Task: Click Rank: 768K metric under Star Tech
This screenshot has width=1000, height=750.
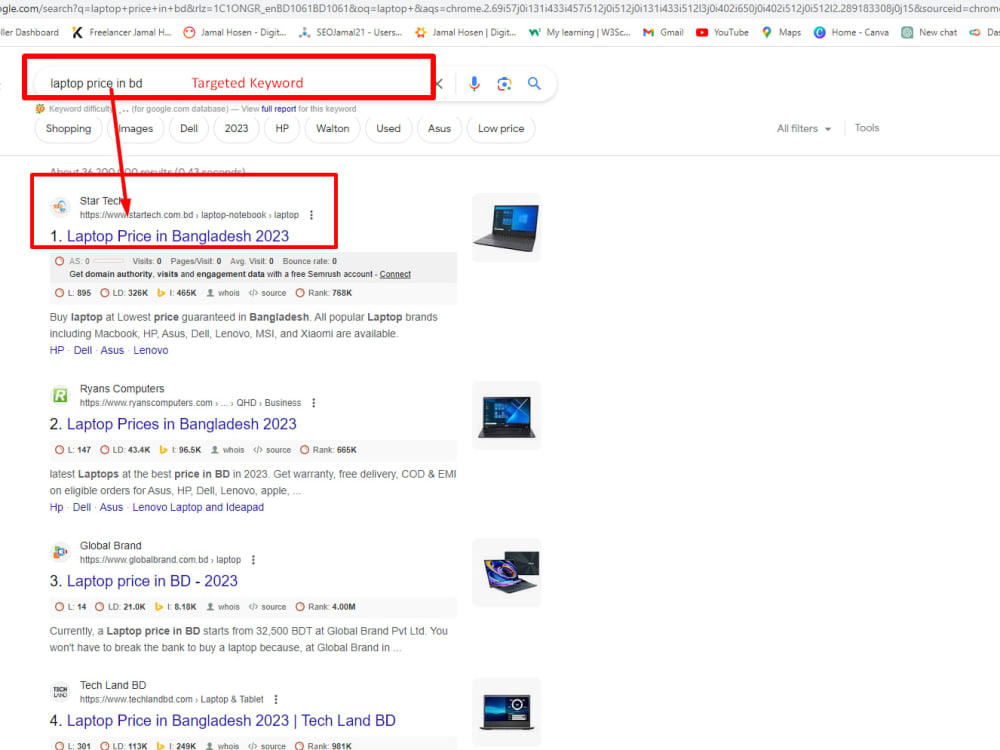Action: [x=324, y=293]
